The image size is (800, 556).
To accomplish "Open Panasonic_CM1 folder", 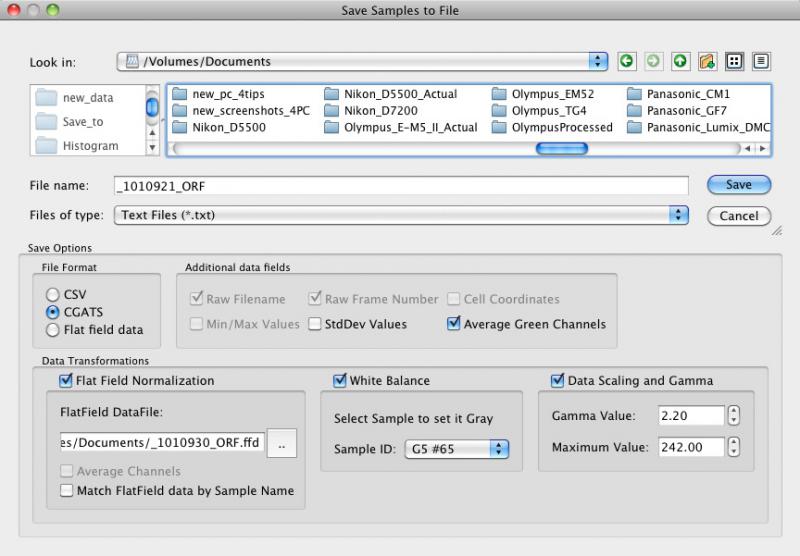I will tap(679, 94).
